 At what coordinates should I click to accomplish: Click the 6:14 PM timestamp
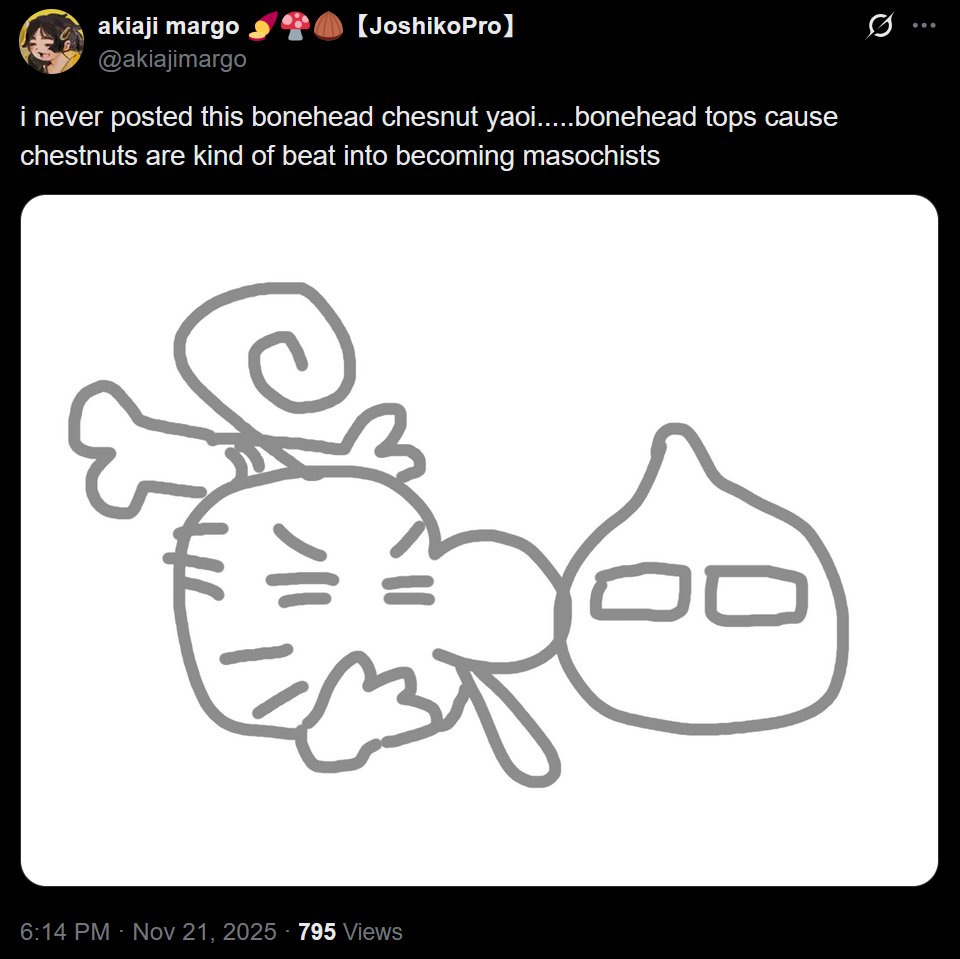(65, 931)
